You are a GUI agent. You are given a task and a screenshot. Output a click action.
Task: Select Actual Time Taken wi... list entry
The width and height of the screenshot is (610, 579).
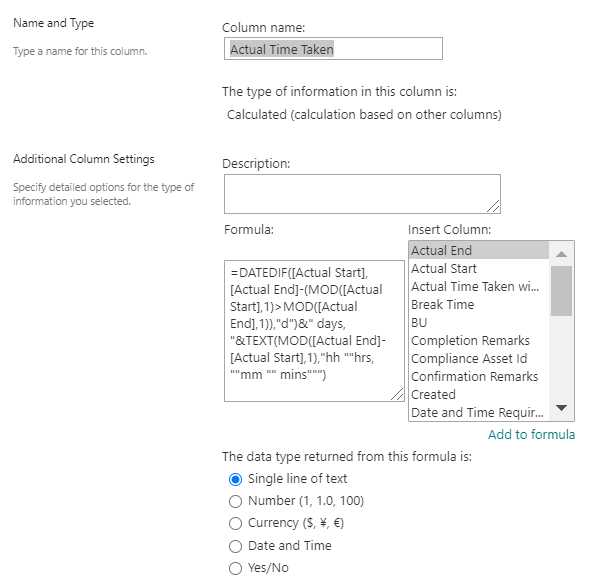click(x=479, y=286)
